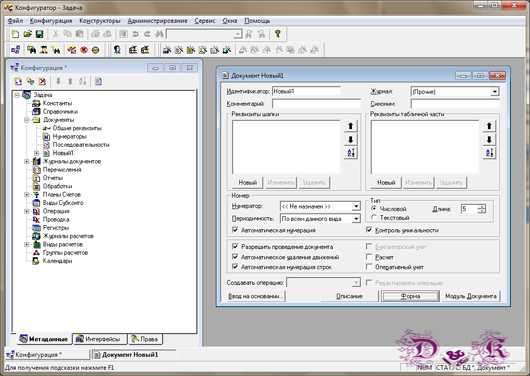The width and height of the screenshot is (530, 376).
Task: Expand the Журналы документов tree node
Action: [x=27, y=161]
